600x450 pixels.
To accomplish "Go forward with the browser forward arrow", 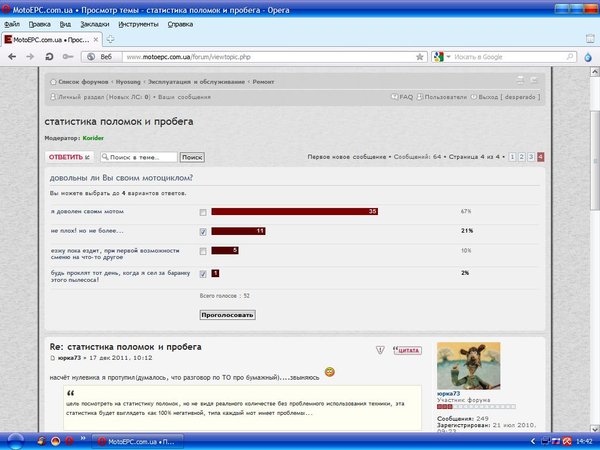I will (x=30, y=57).
